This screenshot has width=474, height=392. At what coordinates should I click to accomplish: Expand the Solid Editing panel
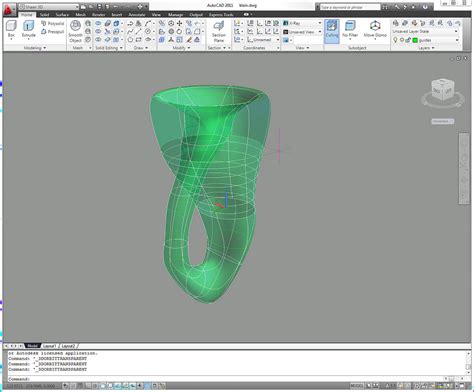(109, 48)
